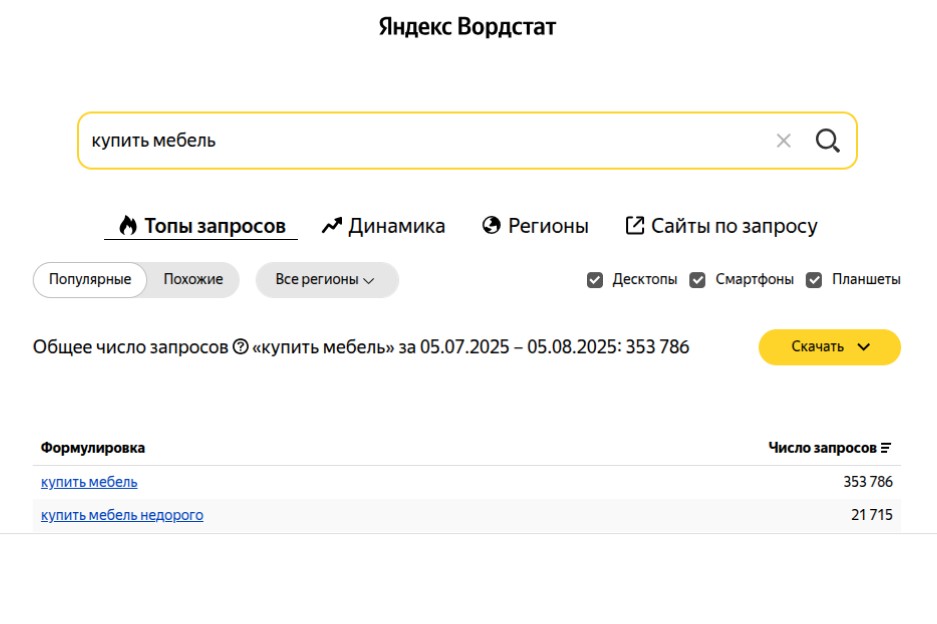Uncheck the Планшеты checkbox

tap(814, 280)
